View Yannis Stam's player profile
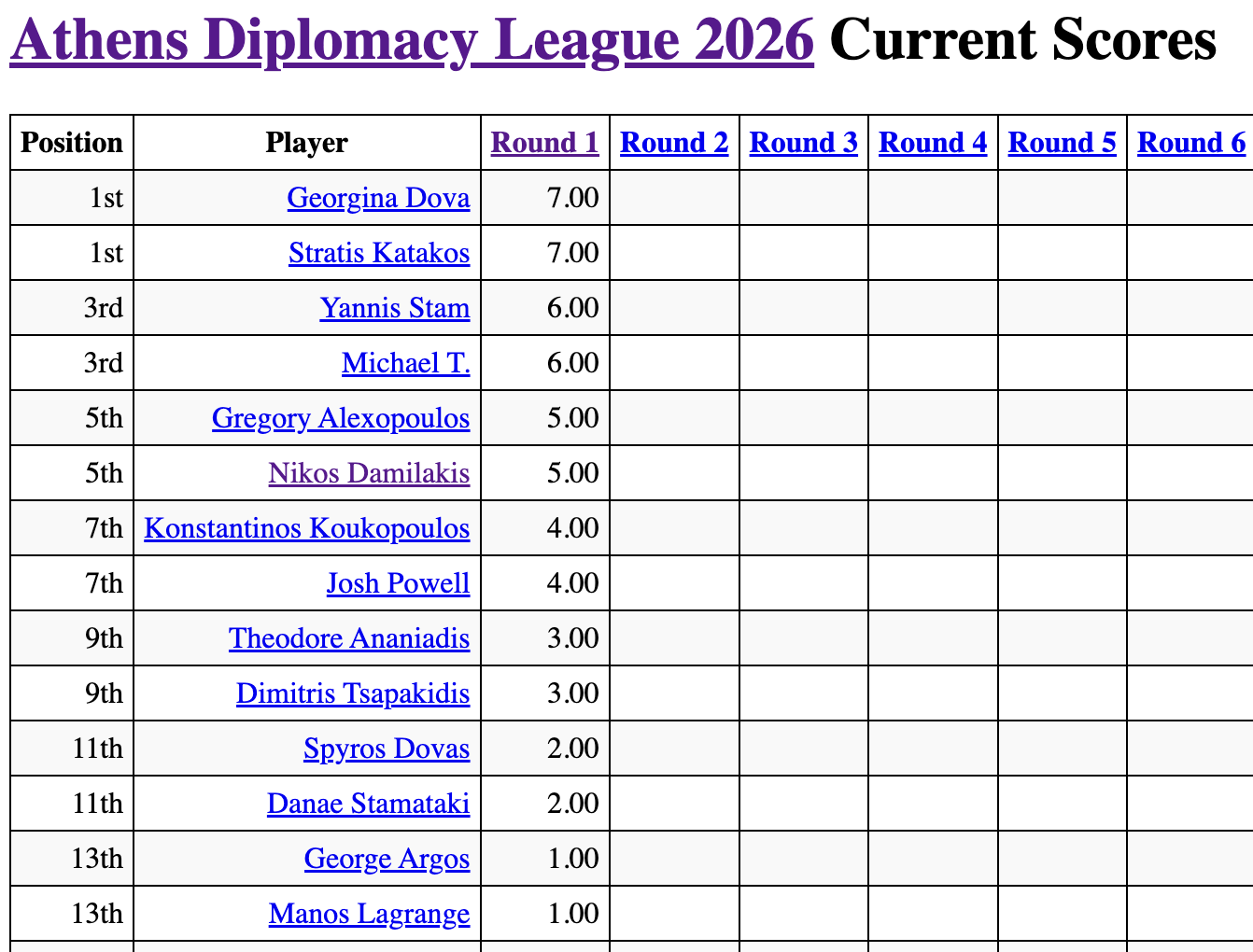The width and height of the screenshot is (1253, 952). (x=394, y=308)
